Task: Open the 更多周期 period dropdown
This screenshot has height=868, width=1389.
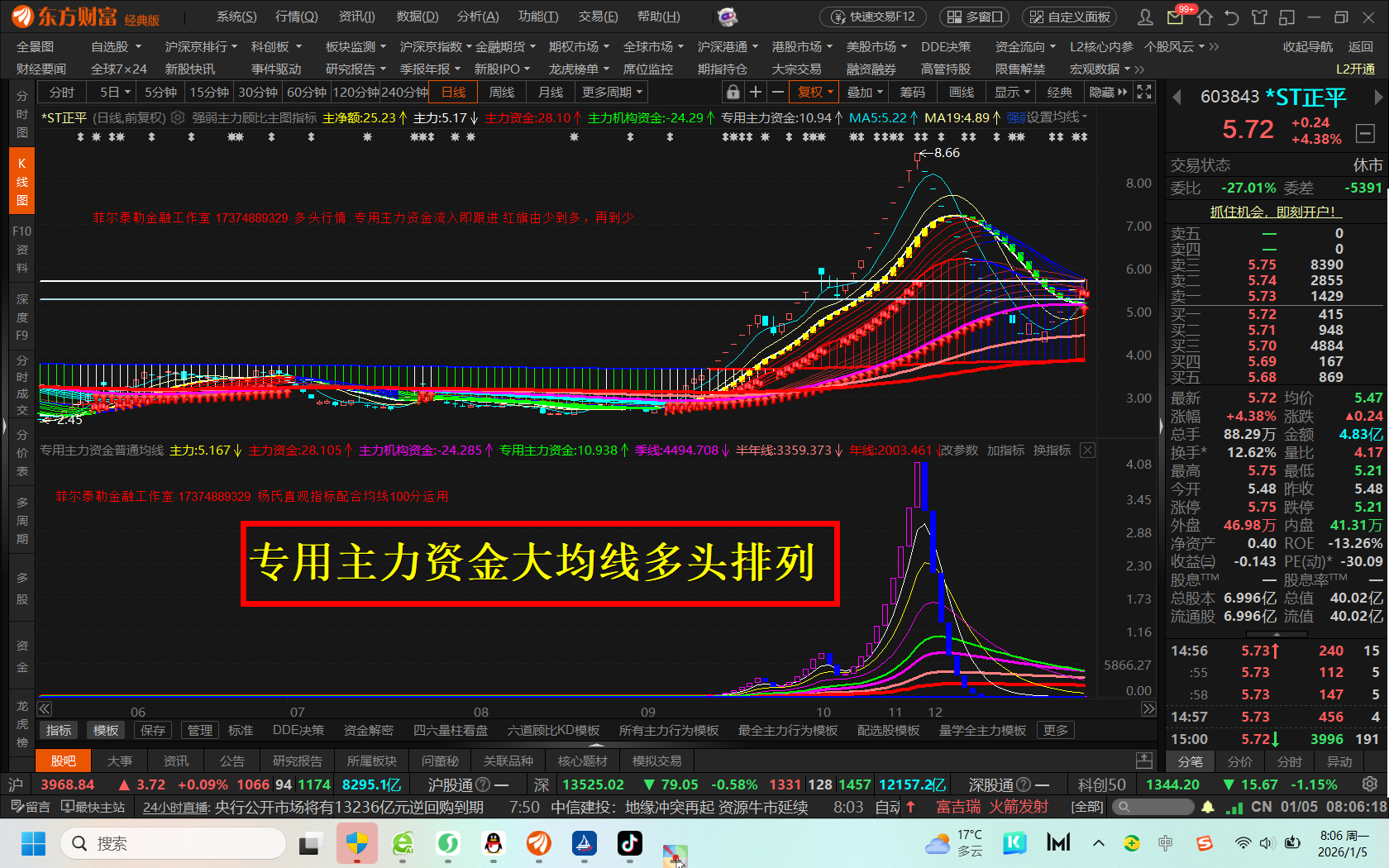Action: pyautogui.click(x=612, y=92)
